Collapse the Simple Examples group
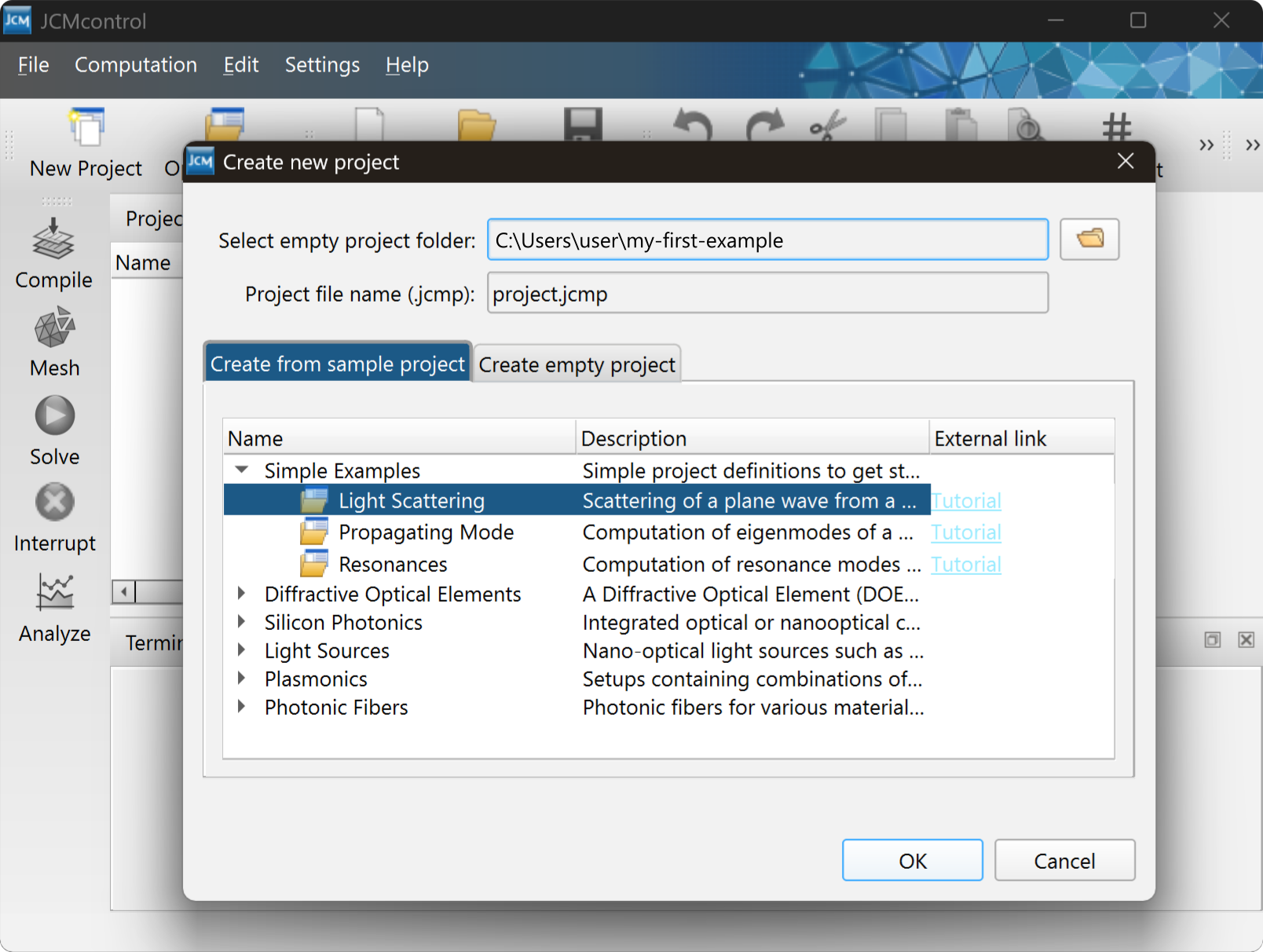This screenshot has width=1263, height=952. pyautogui.click(x=242, y=470)
